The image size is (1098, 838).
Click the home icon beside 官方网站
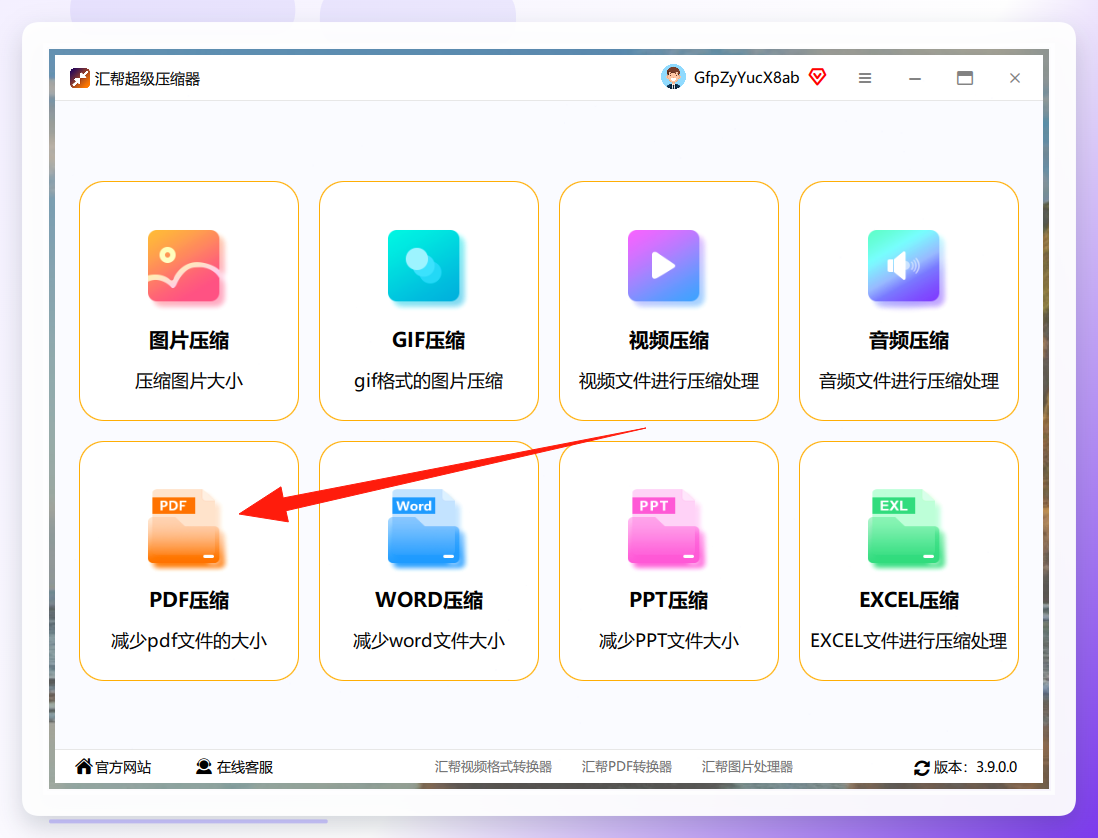84,766
